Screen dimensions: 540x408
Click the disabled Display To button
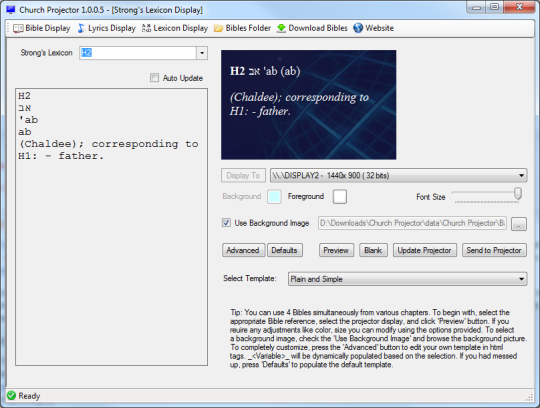[x=243, y=175]
